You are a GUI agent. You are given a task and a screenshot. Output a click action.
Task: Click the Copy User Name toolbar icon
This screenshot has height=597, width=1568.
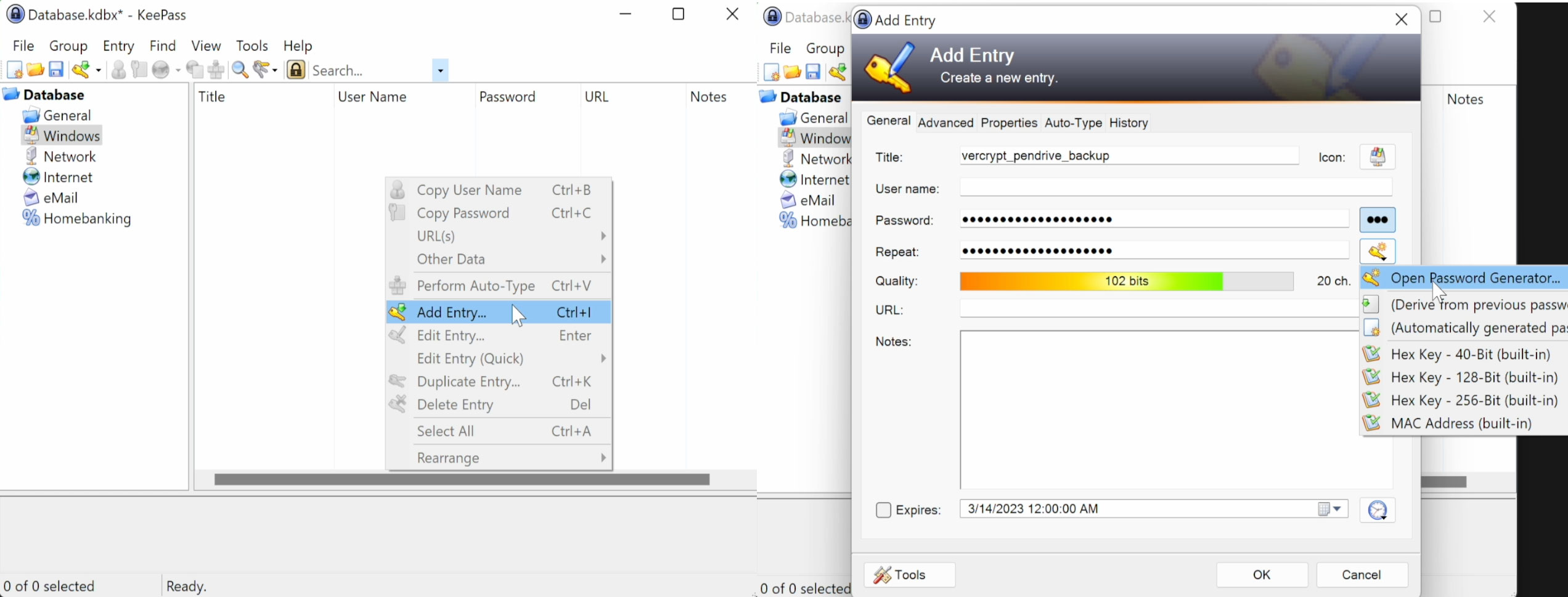(118, 70)
